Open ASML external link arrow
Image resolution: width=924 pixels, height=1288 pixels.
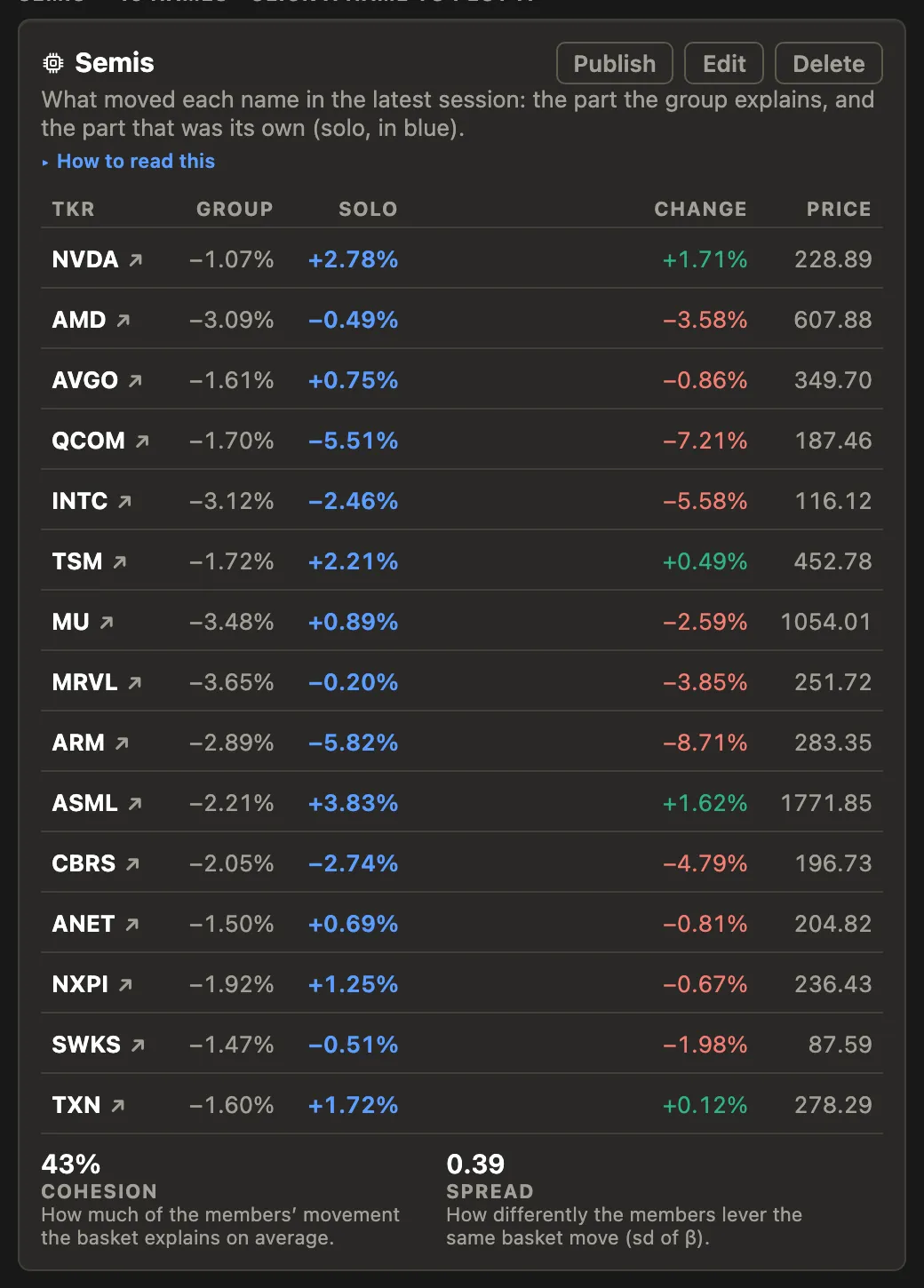click(135, 804)
